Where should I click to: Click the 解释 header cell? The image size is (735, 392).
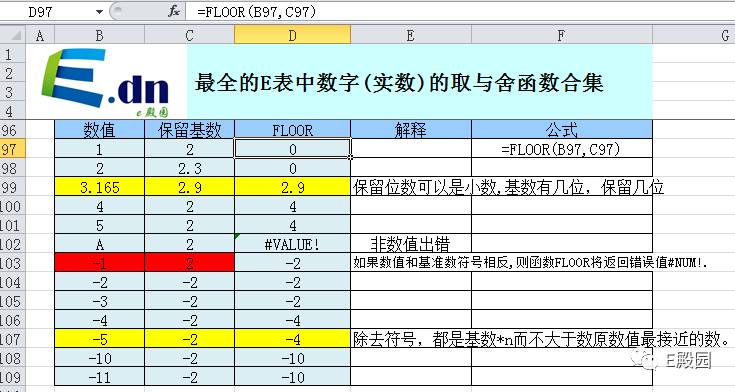pyautogui.click(x=411, y=130)
